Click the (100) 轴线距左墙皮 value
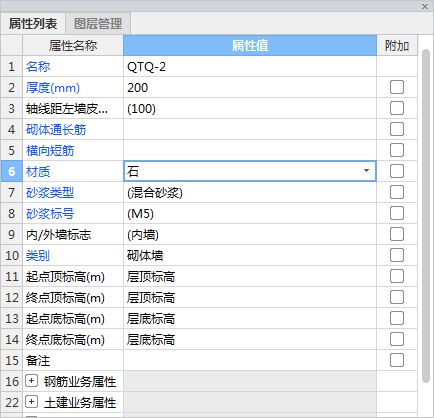434x418 pixels. pos(250,109)
